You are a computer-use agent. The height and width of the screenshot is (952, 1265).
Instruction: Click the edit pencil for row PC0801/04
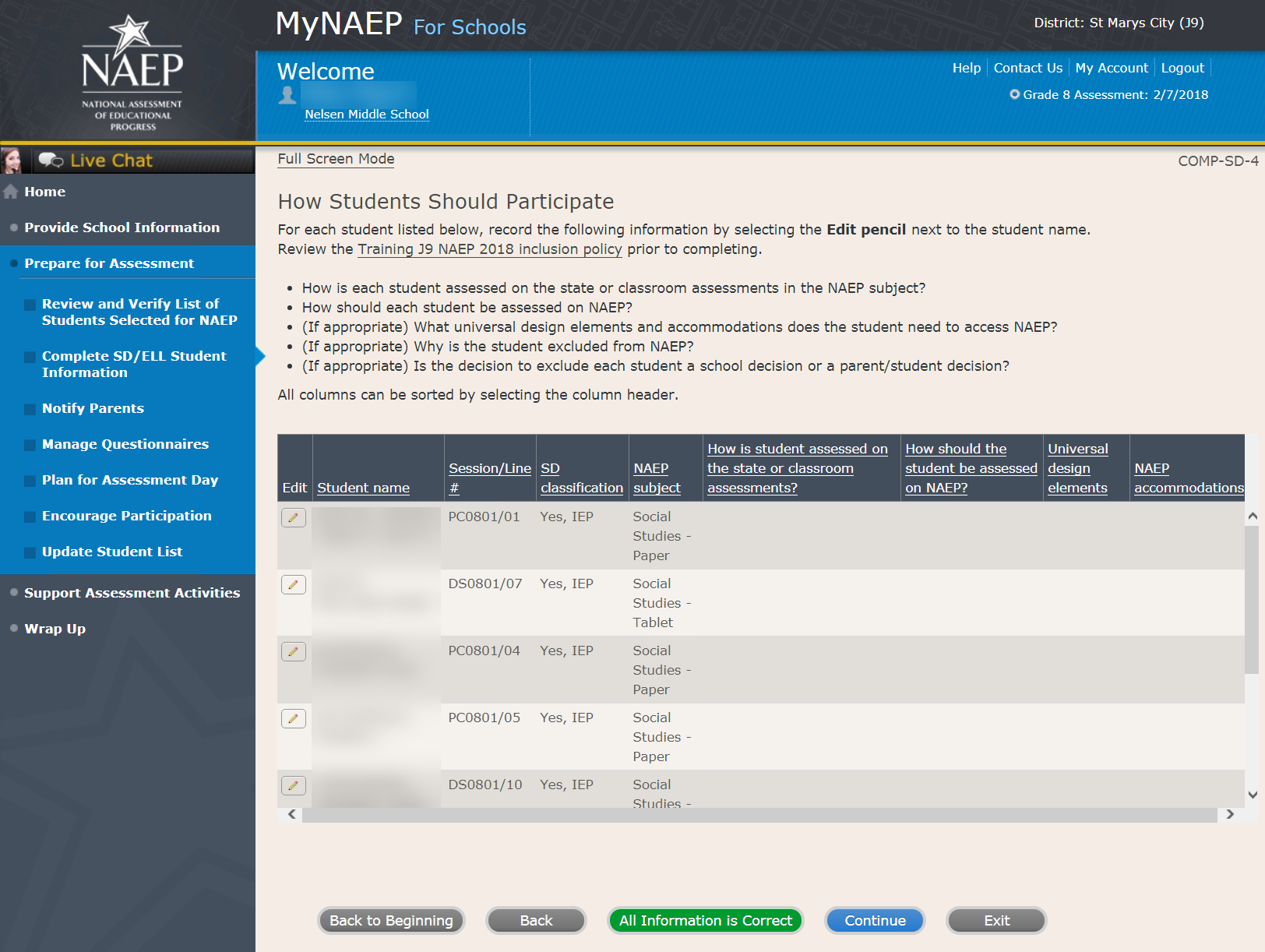pyautogui.click(x=294, y=651)
